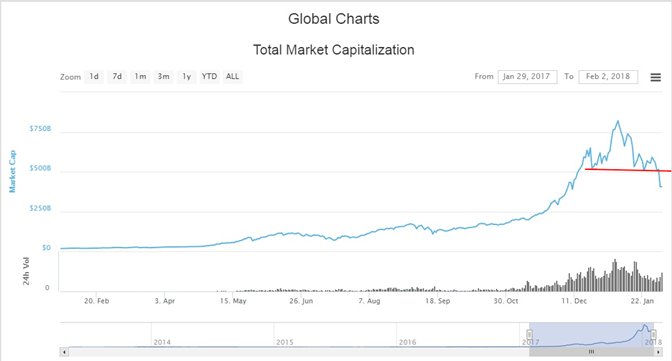Click the 11. Dec date label

tap(574, 301)
